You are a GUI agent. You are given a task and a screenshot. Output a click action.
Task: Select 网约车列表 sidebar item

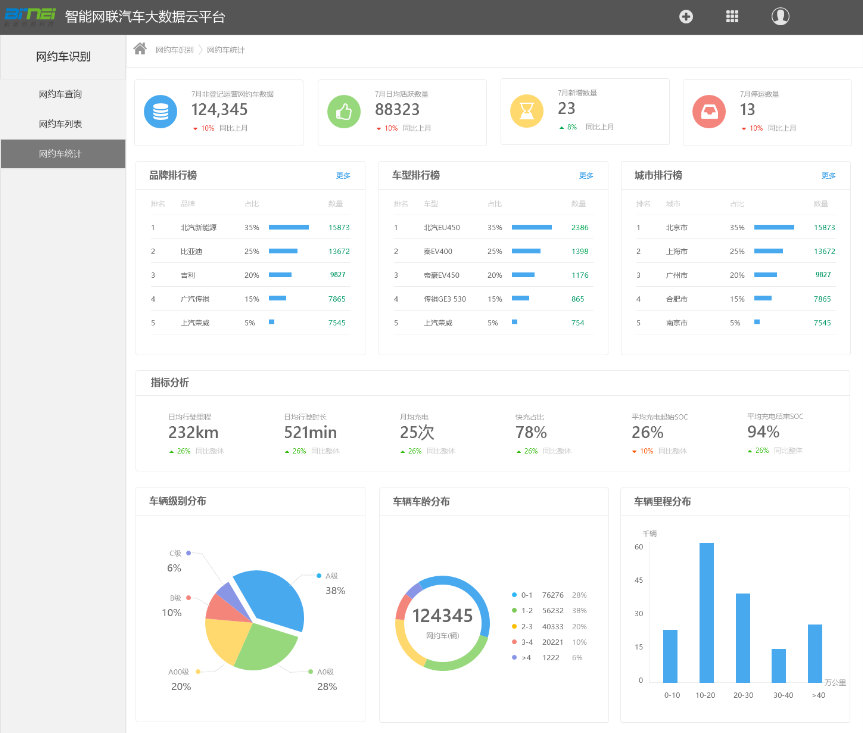(x=60, y=124)
